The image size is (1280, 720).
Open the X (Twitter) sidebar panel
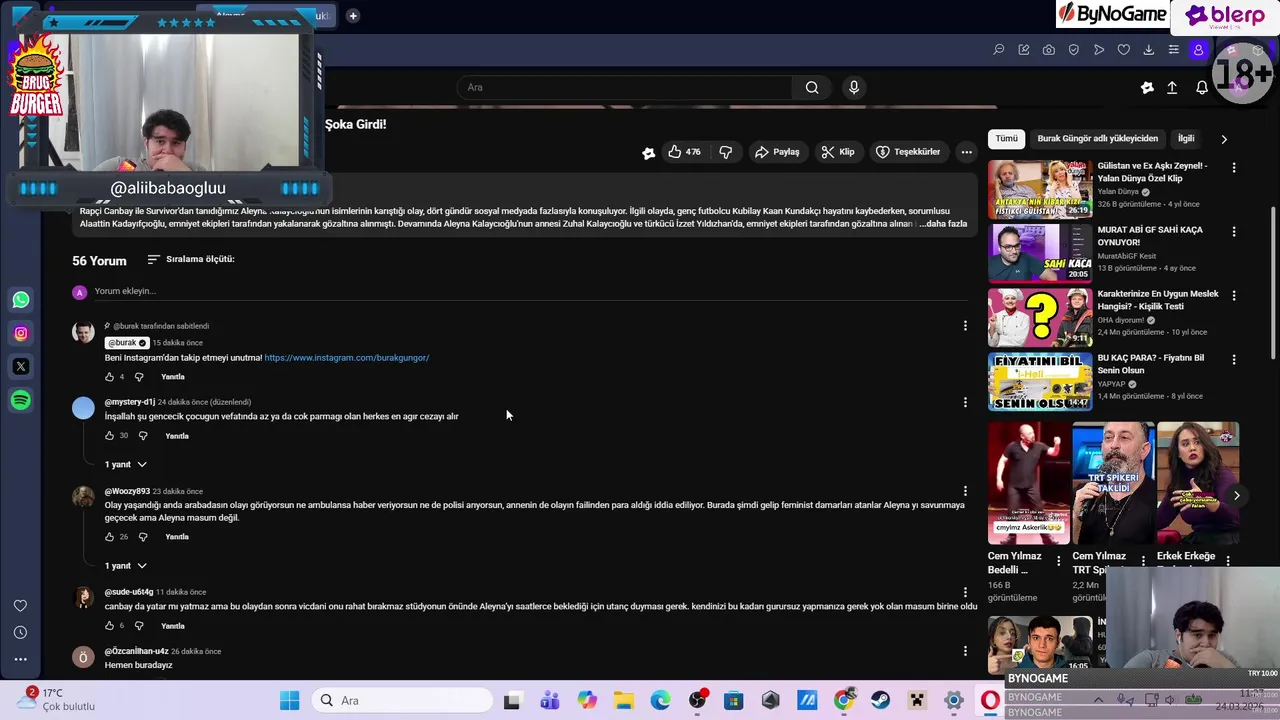[21, 366]
